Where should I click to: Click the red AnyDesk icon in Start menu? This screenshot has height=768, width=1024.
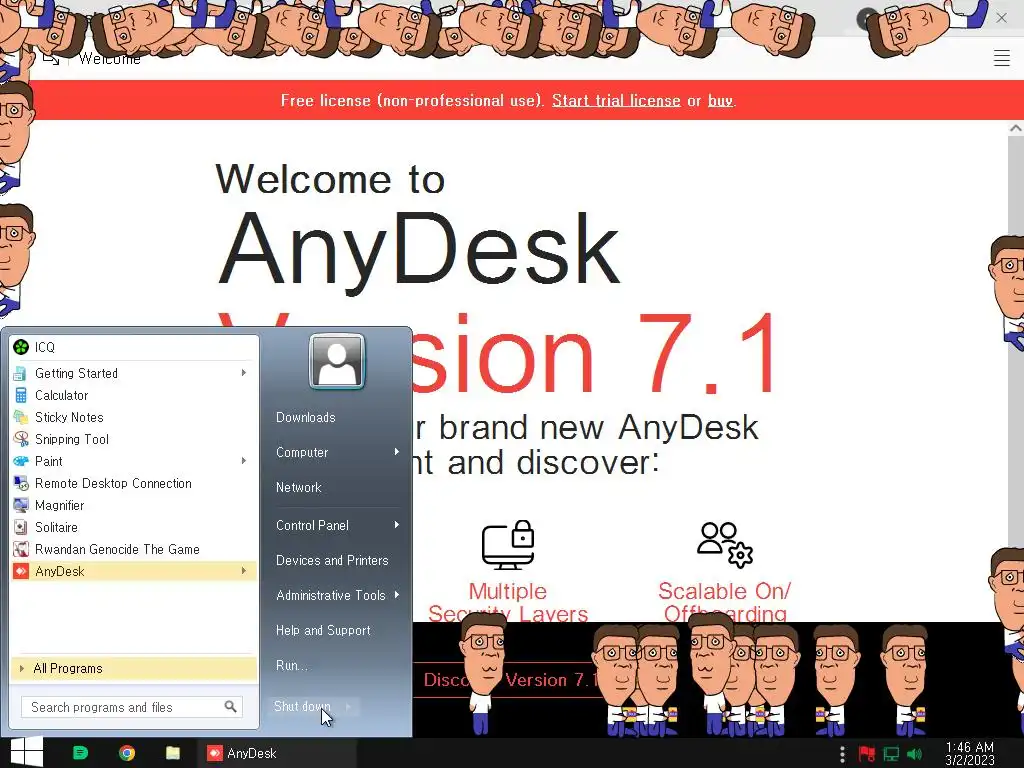pyautogui.click(x=21, y=571)
